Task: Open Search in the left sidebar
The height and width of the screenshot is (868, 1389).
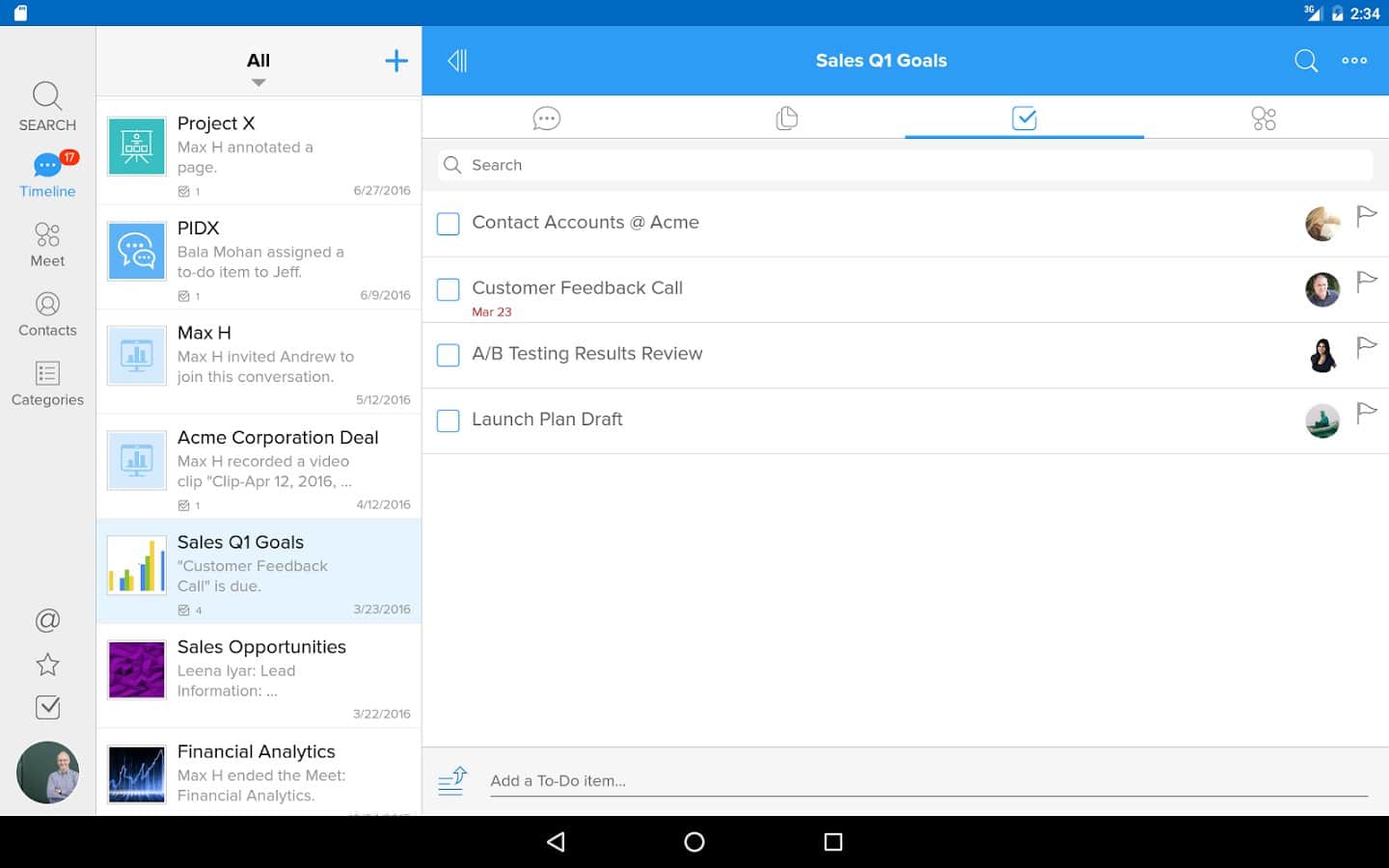Action: (47, 106)
